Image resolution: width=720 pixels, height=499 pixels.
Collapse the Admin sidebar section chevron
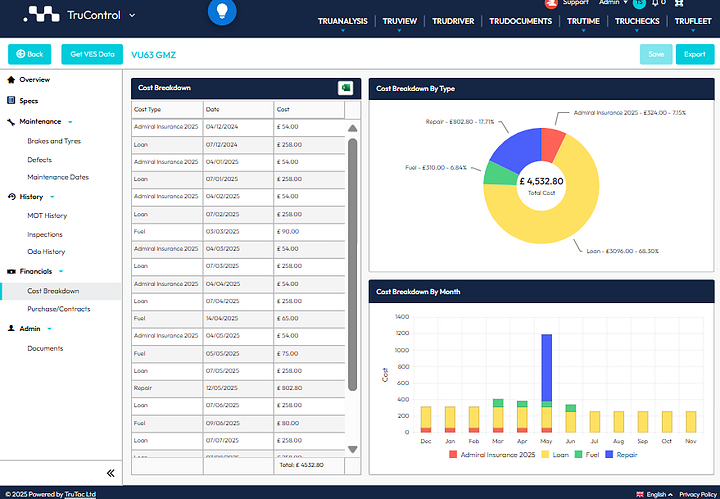50,329
